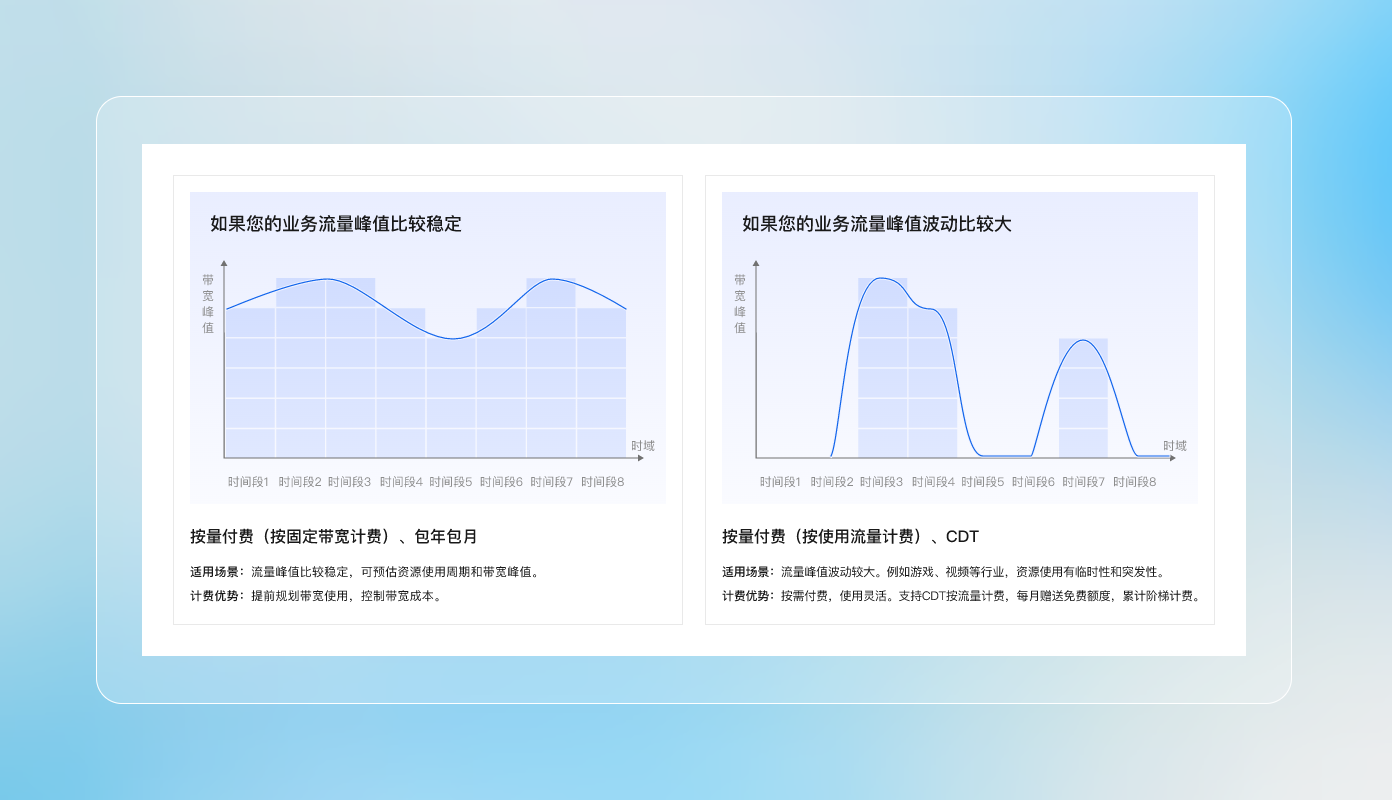
Task: Click "时间段2" under the stable-peak chart
Action: [300, 482]
